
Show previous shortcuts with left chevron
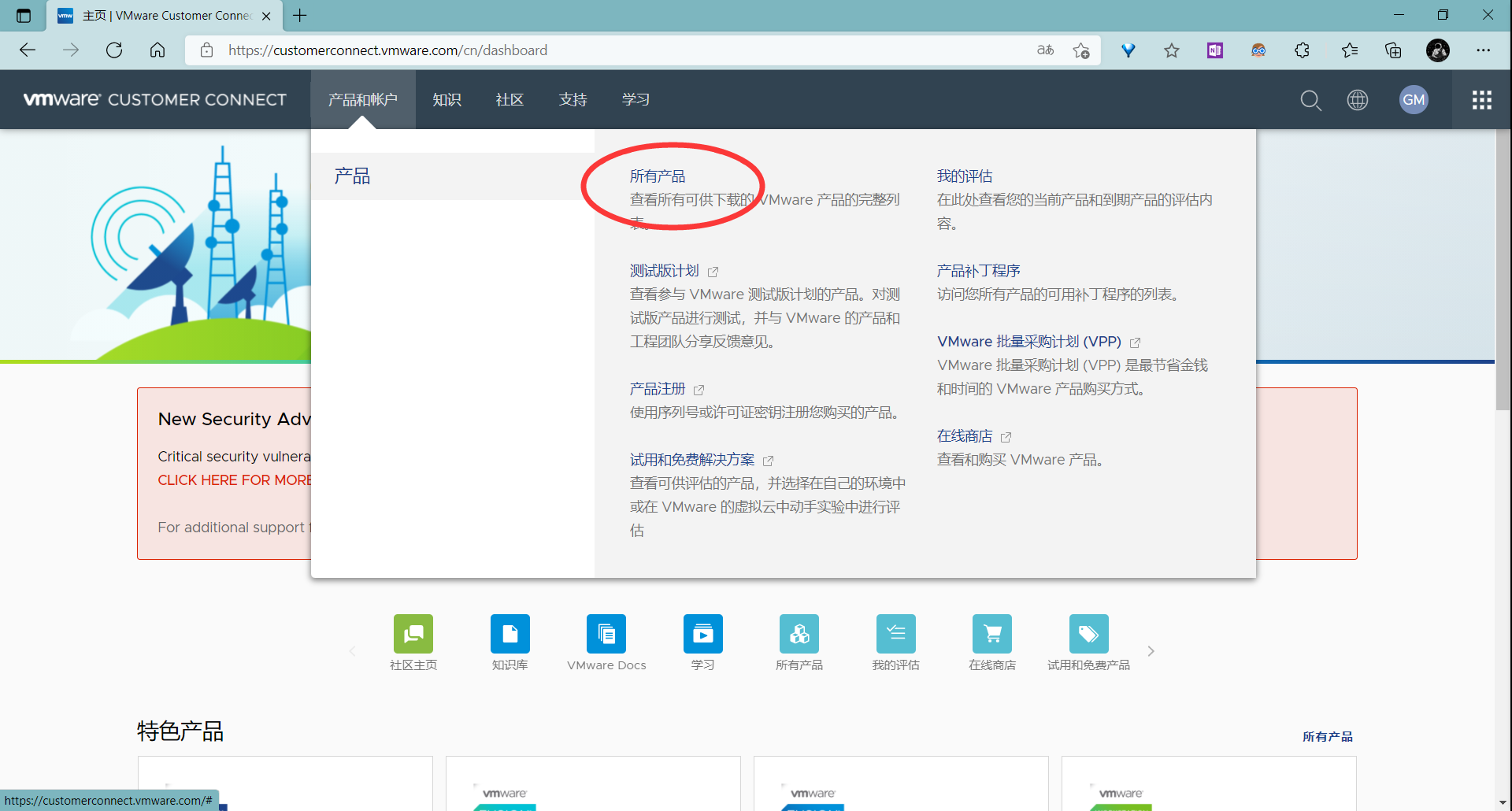tap(353, 651)
